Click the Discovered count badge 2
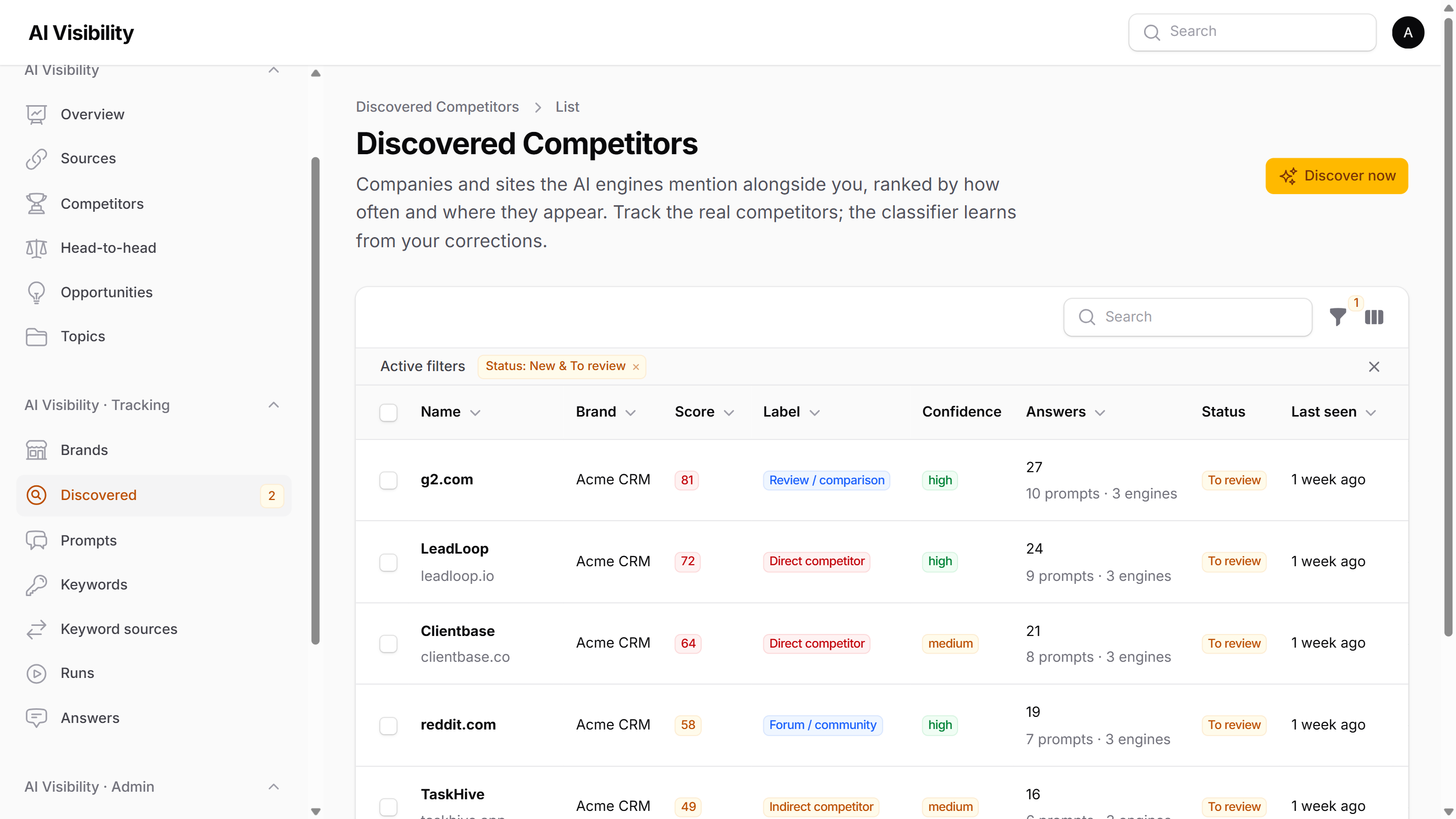Screen dimensions: 1456x819 click(271, 495)
